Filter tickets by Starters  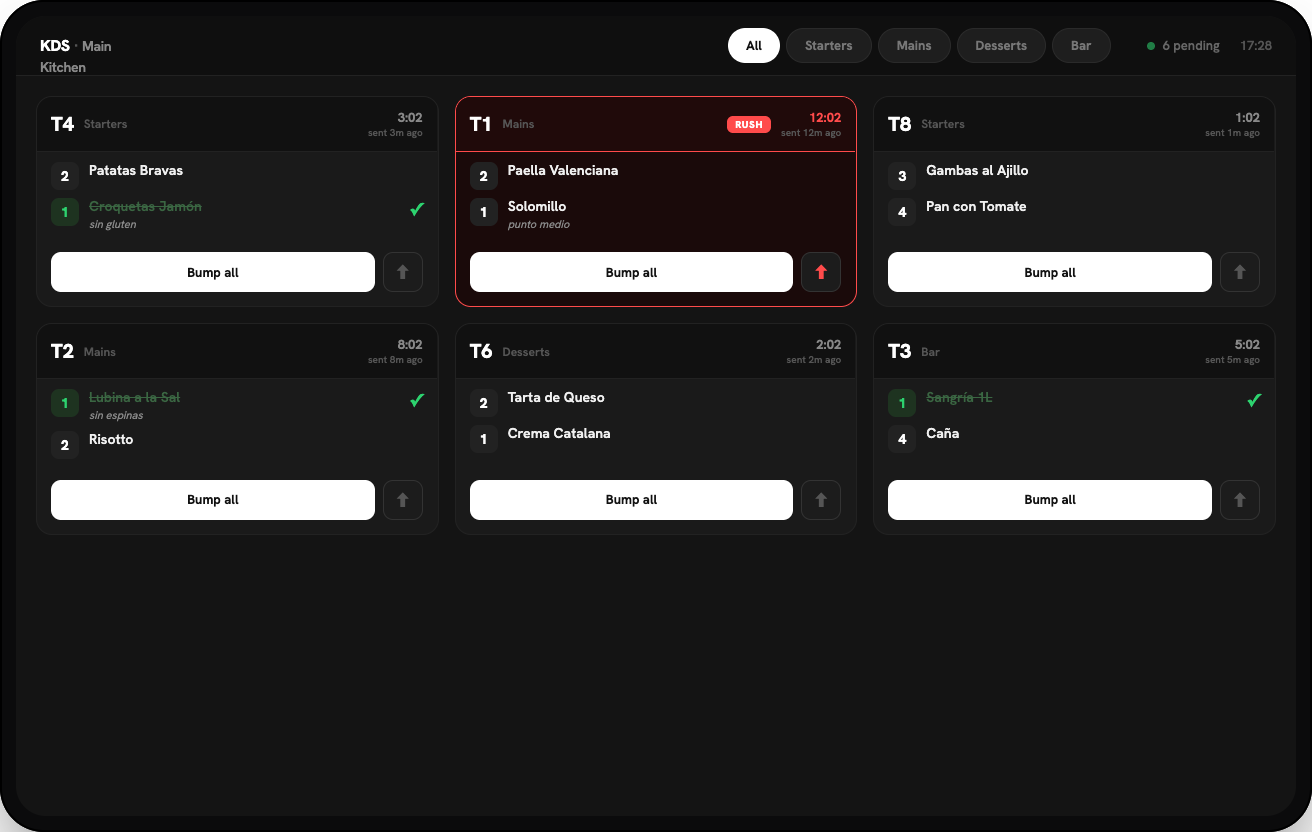point(829,45)
